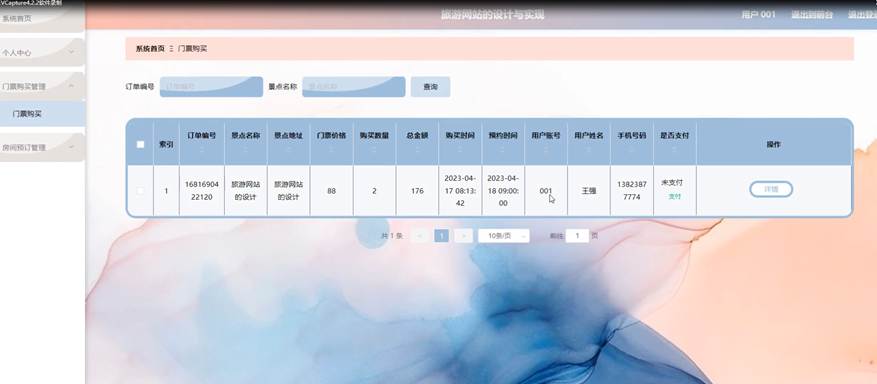Click 用户 001 in the header
This screenshot has width=877, height=384.
coord(758,15)
